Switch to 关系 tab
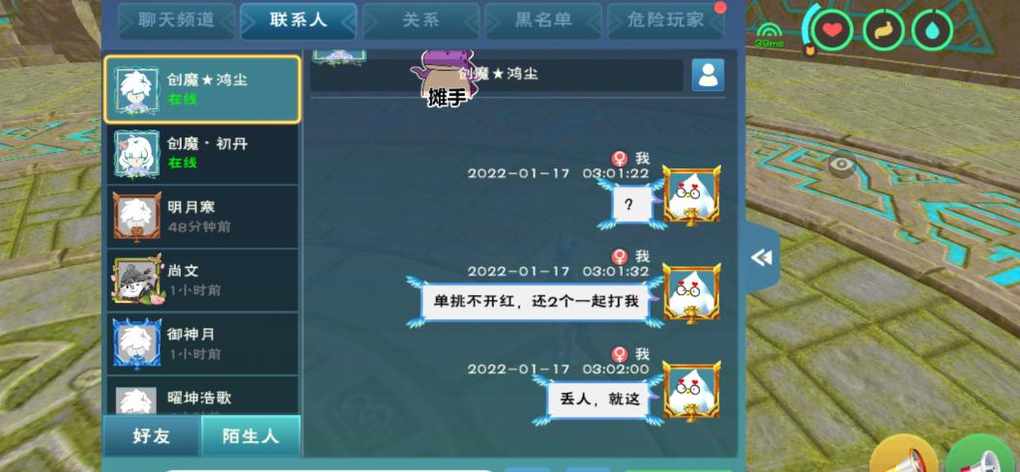This screenshot has height=472, width=1020. click(421, 21)
